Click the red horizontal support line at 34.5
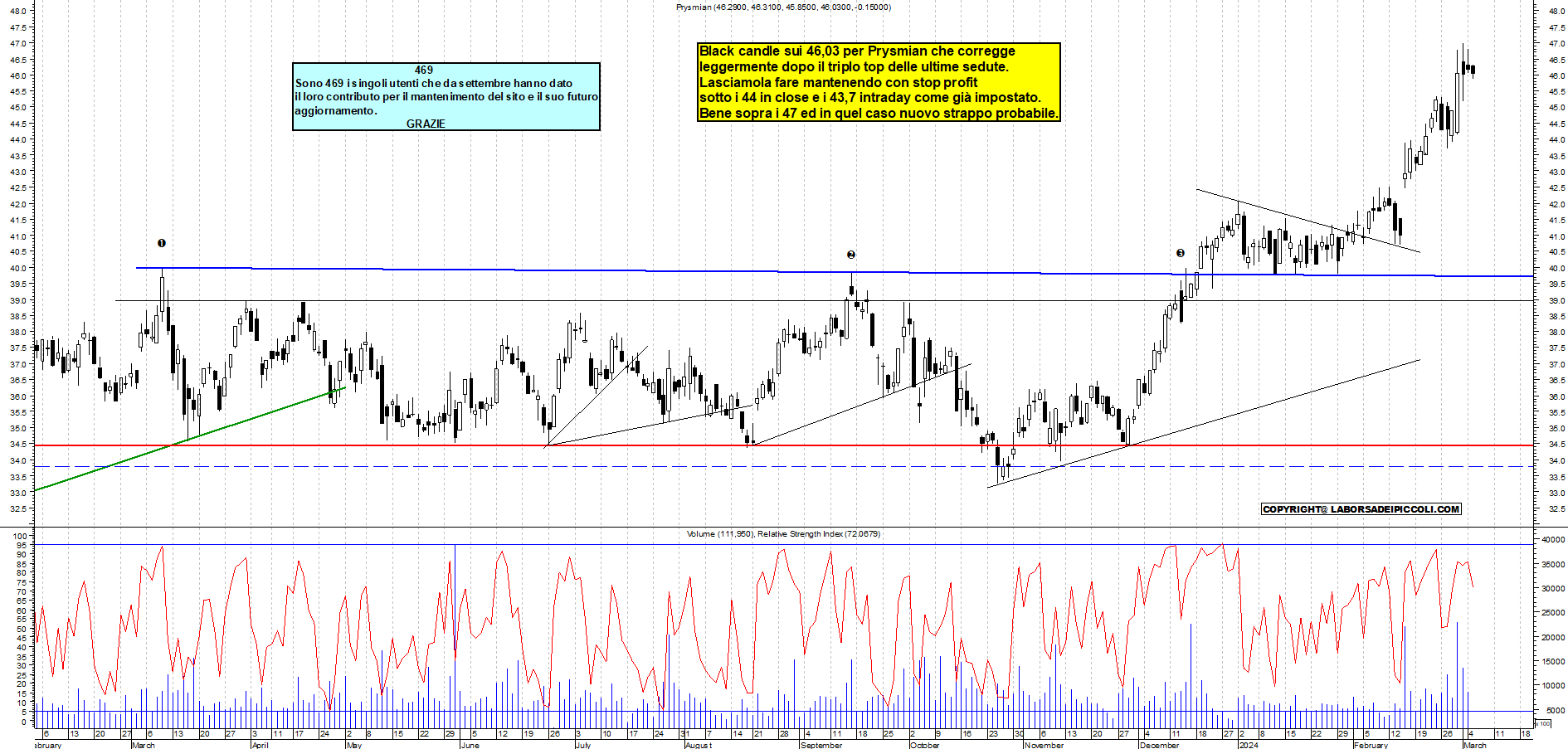The height and width of the screenshot is (749, 1568). 783,445
